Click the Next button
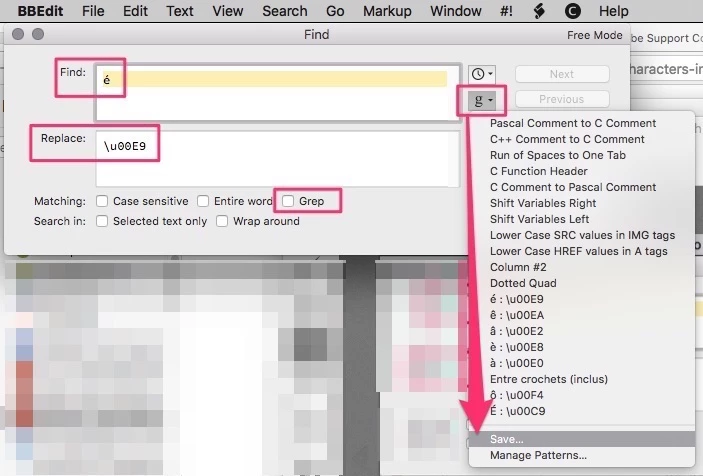Viewport: 703px width, 476px height. (562, 74)
